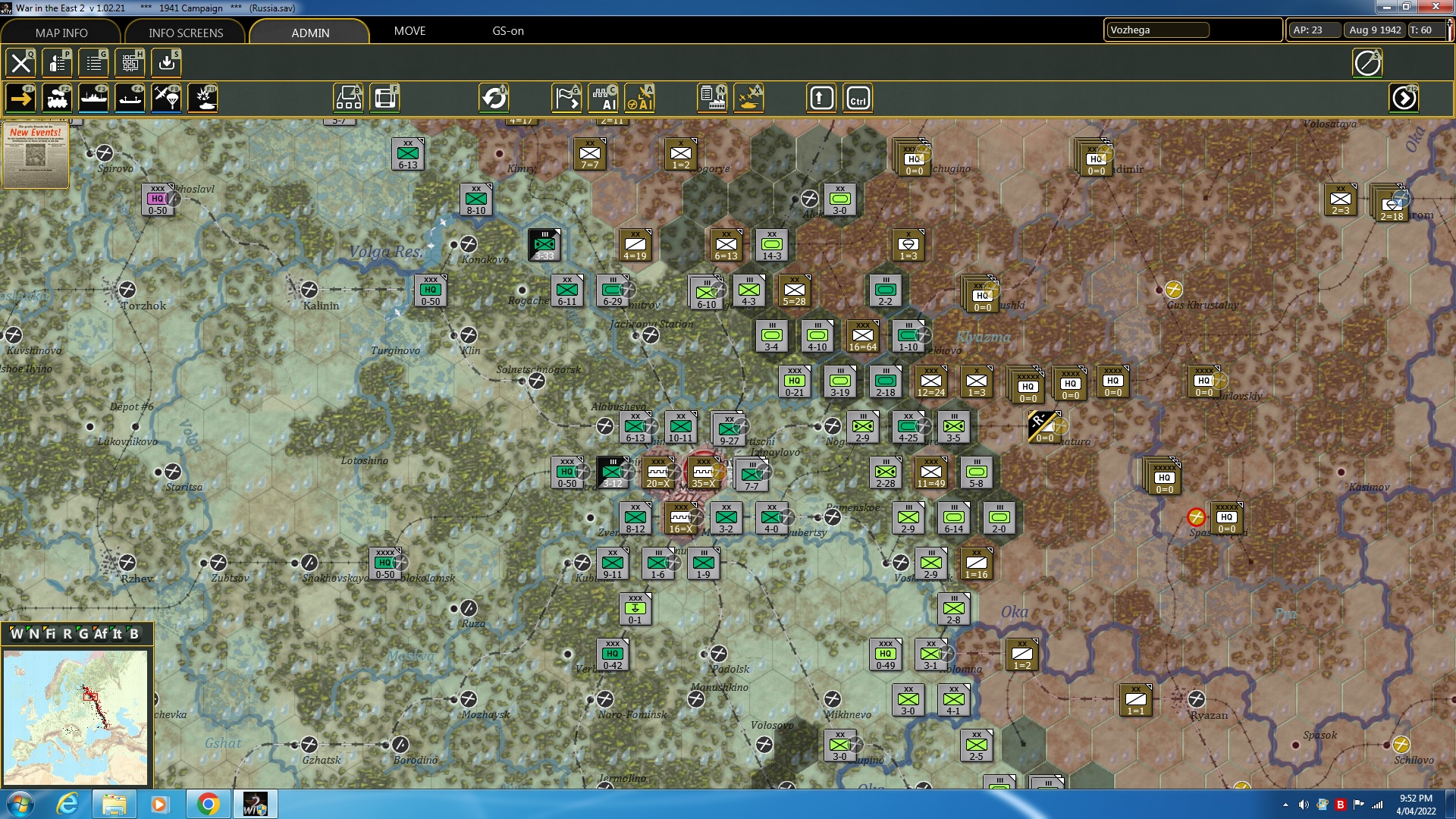1456x819 pixels.
Task: Jump map to It region letter
Action: pos(118,634)
